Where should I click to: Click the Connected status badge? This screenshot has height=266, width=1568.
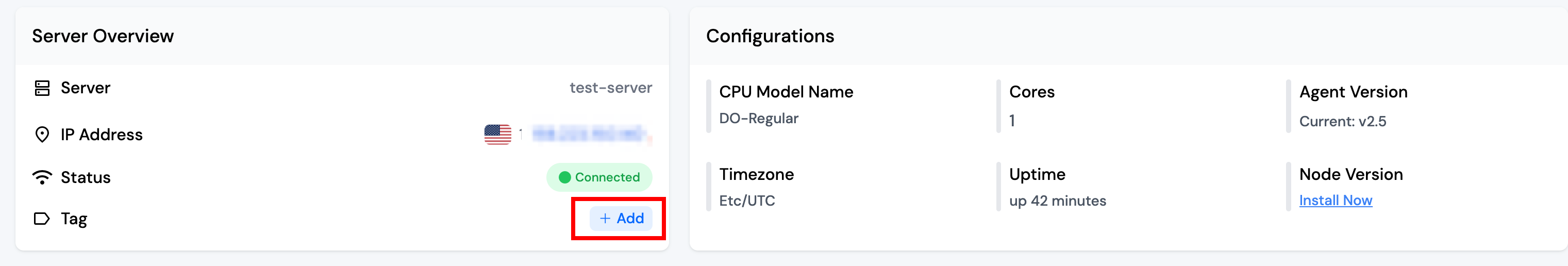coord(599,177)
